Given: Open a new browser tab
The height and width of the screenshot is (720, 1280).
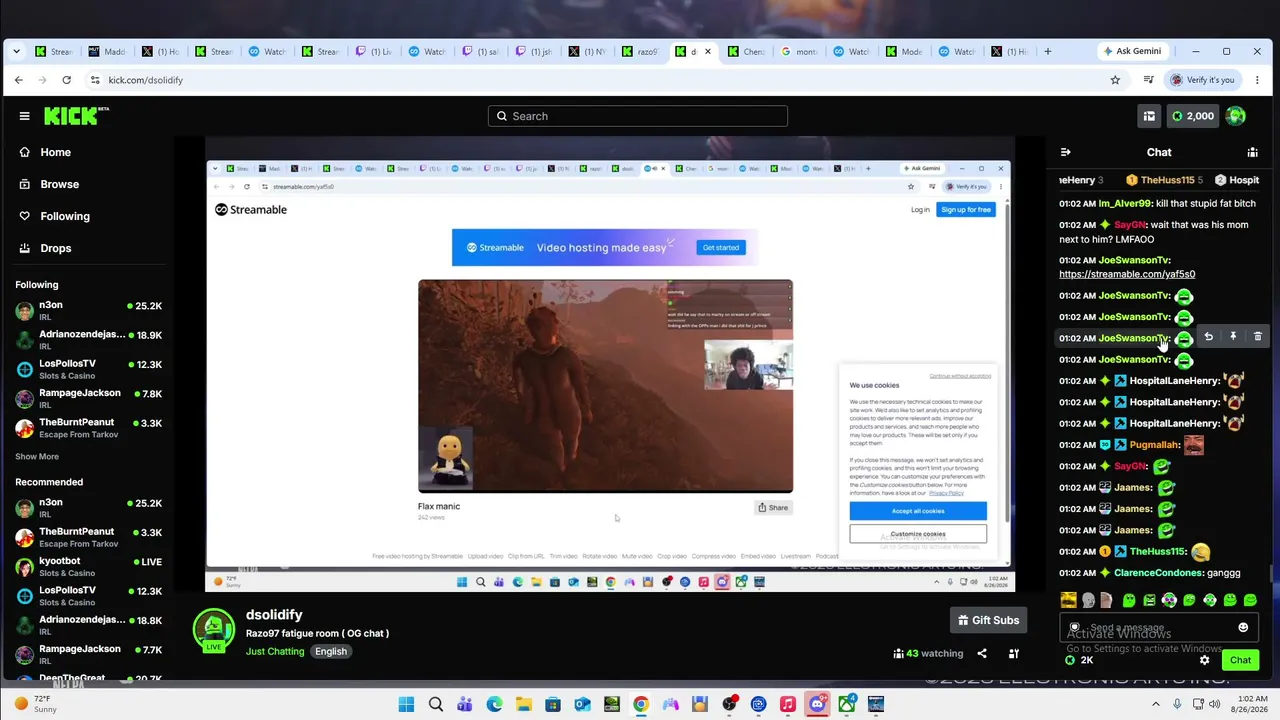Looking at the screenshot, I should [1047, 51].
